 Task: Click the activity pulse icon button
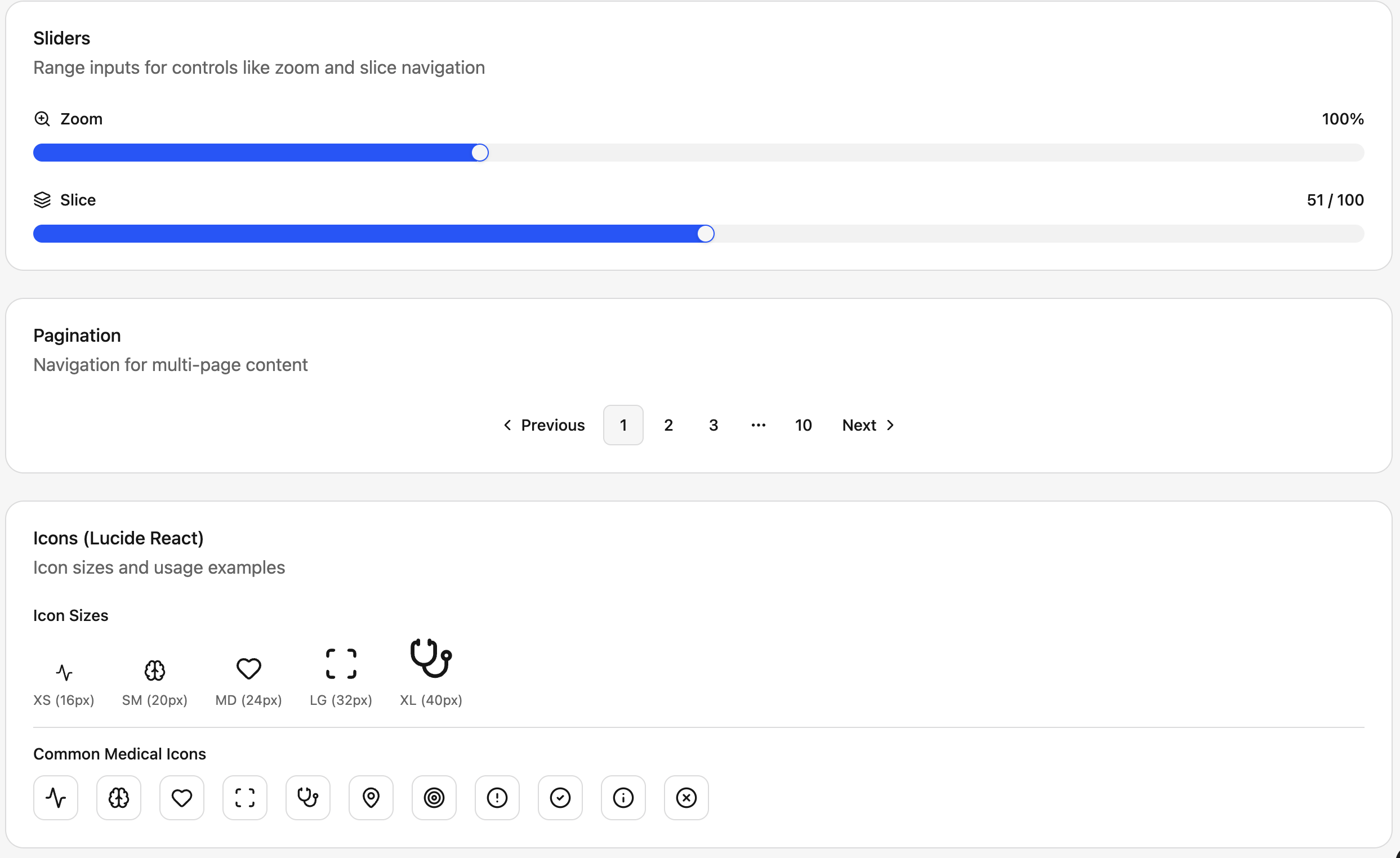click(56, 797)
